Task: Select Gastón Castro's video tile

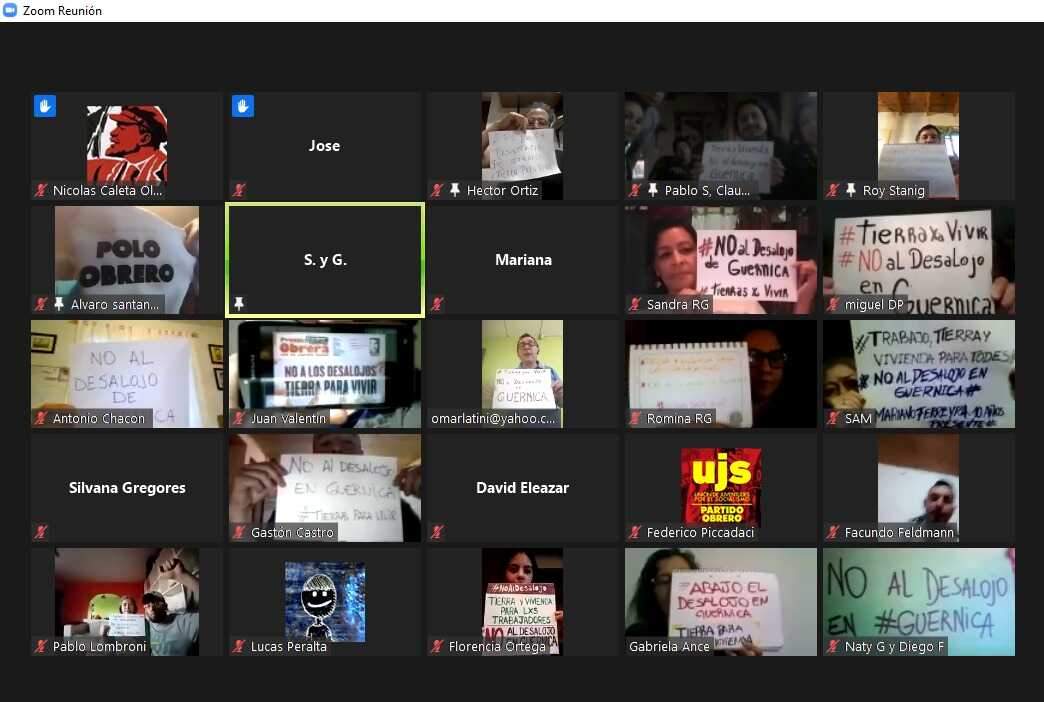Action: click(x=325, y=488)
